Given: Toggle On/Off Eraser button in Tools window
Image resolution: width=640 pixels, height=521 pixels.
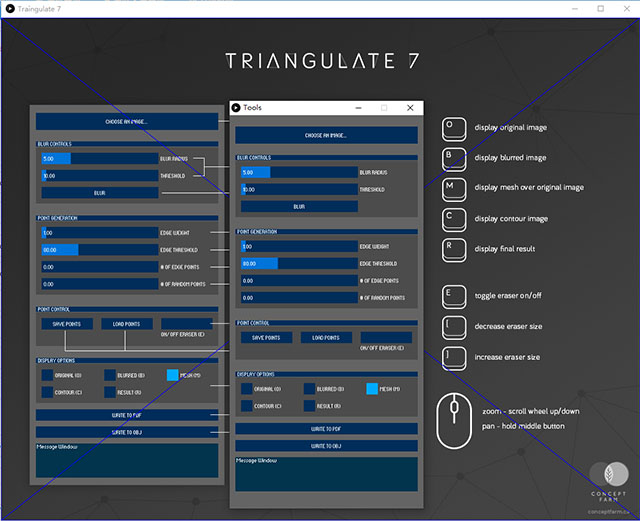Looking at the screenshot, I should (x=386, y=338).
